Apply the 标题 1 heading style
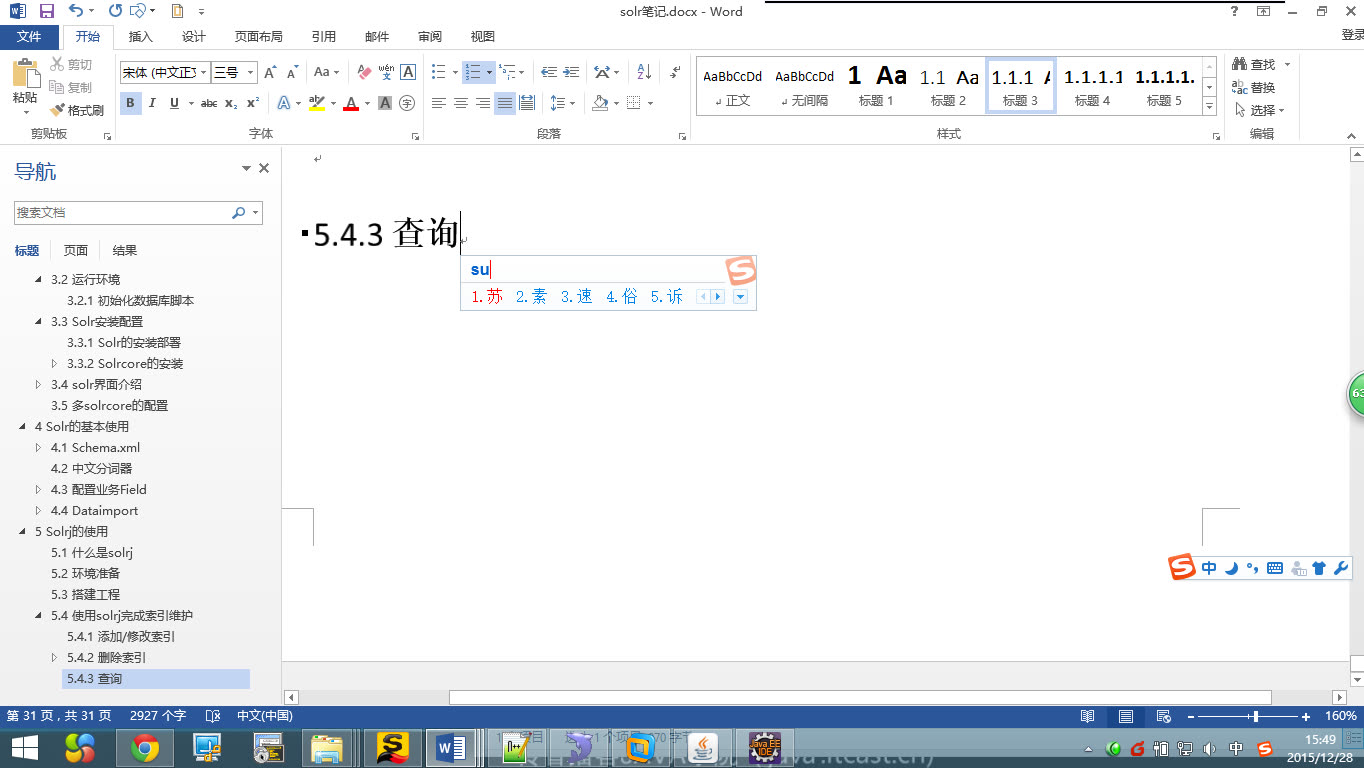Viewport: 1364px width, 768px height. coord(876,85)
